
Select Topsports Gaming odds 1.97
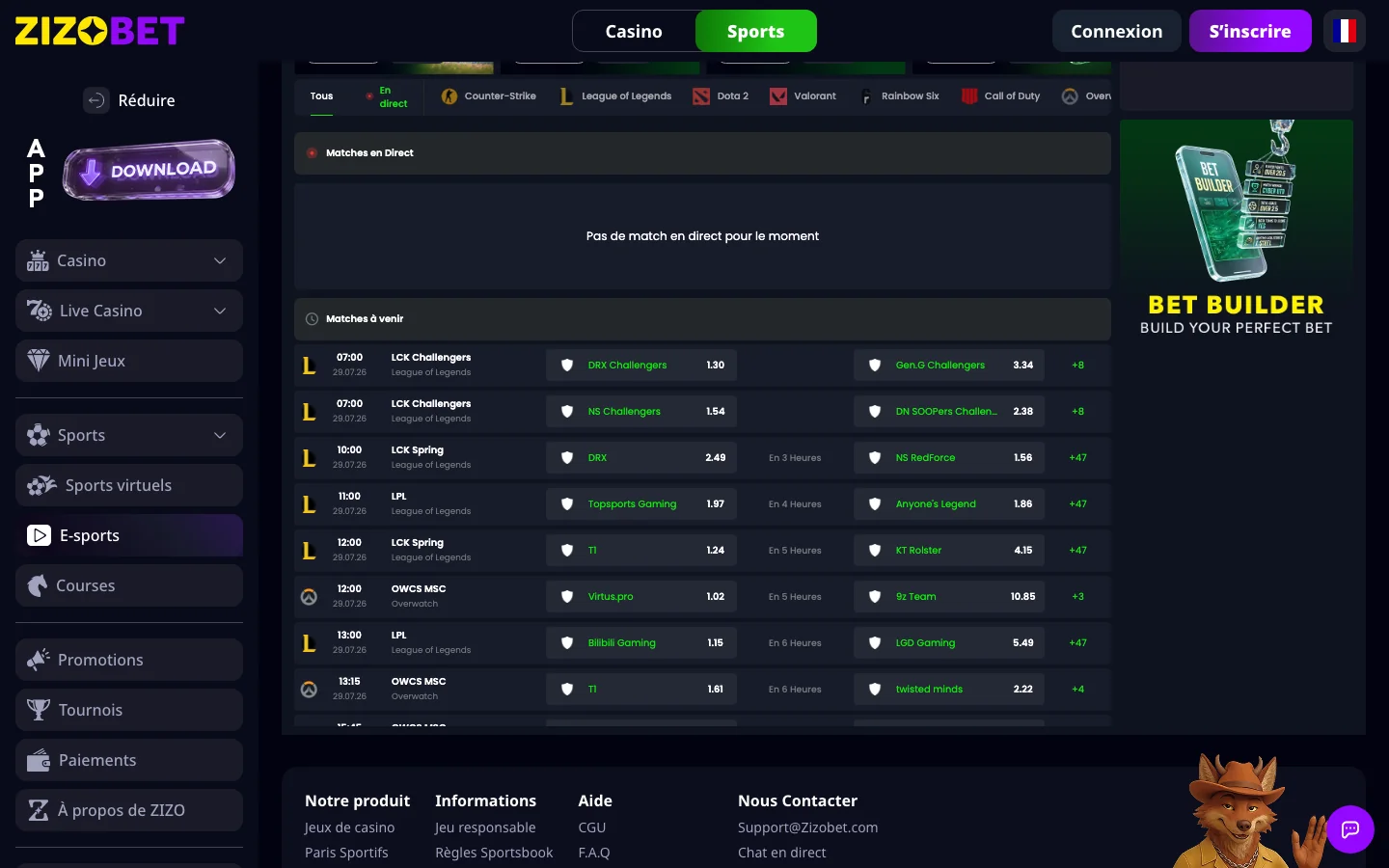tap(641, 504)
